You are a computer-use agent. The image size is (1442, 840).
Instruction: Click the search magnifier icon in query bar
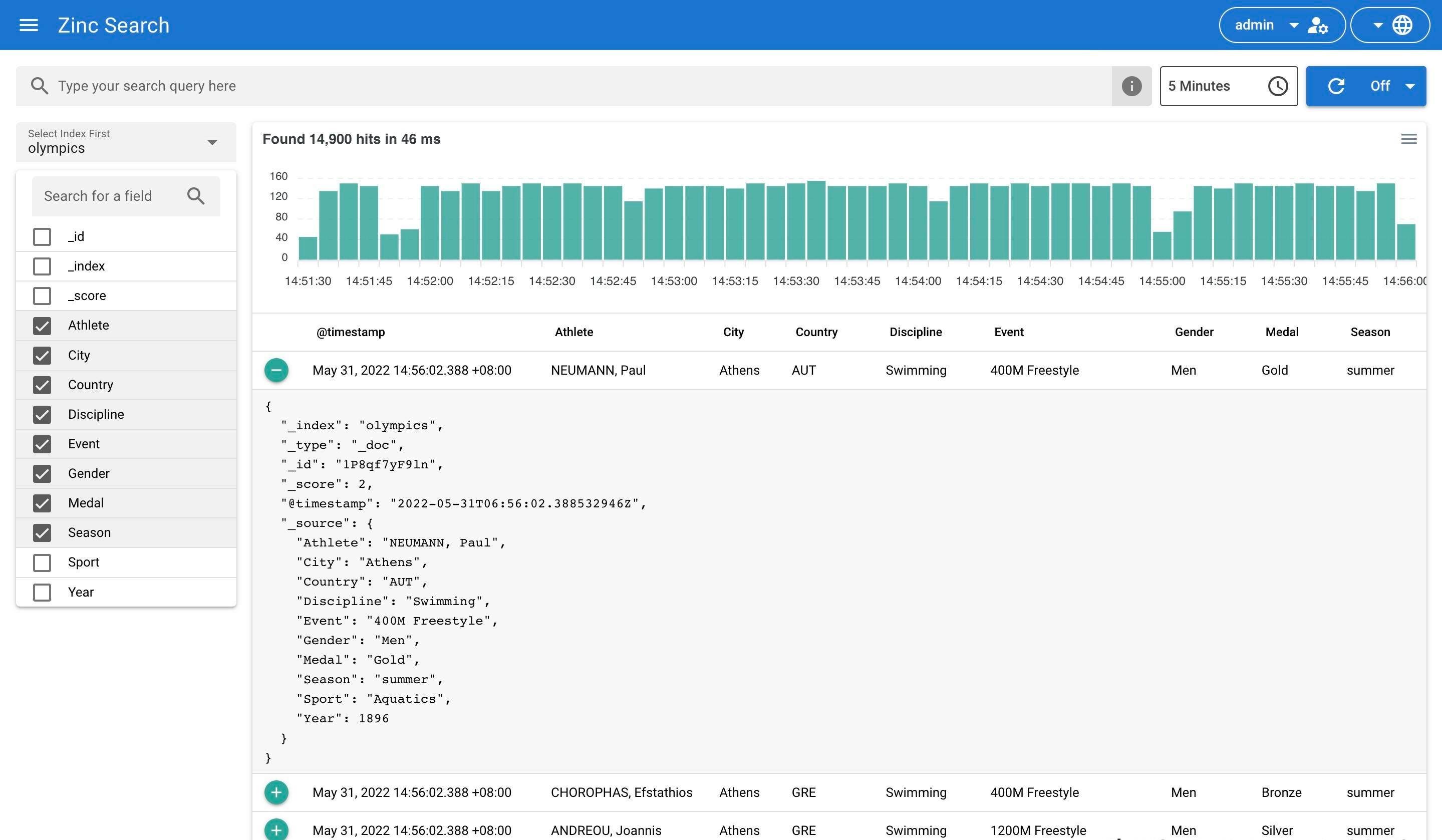(x=39, y=86)
